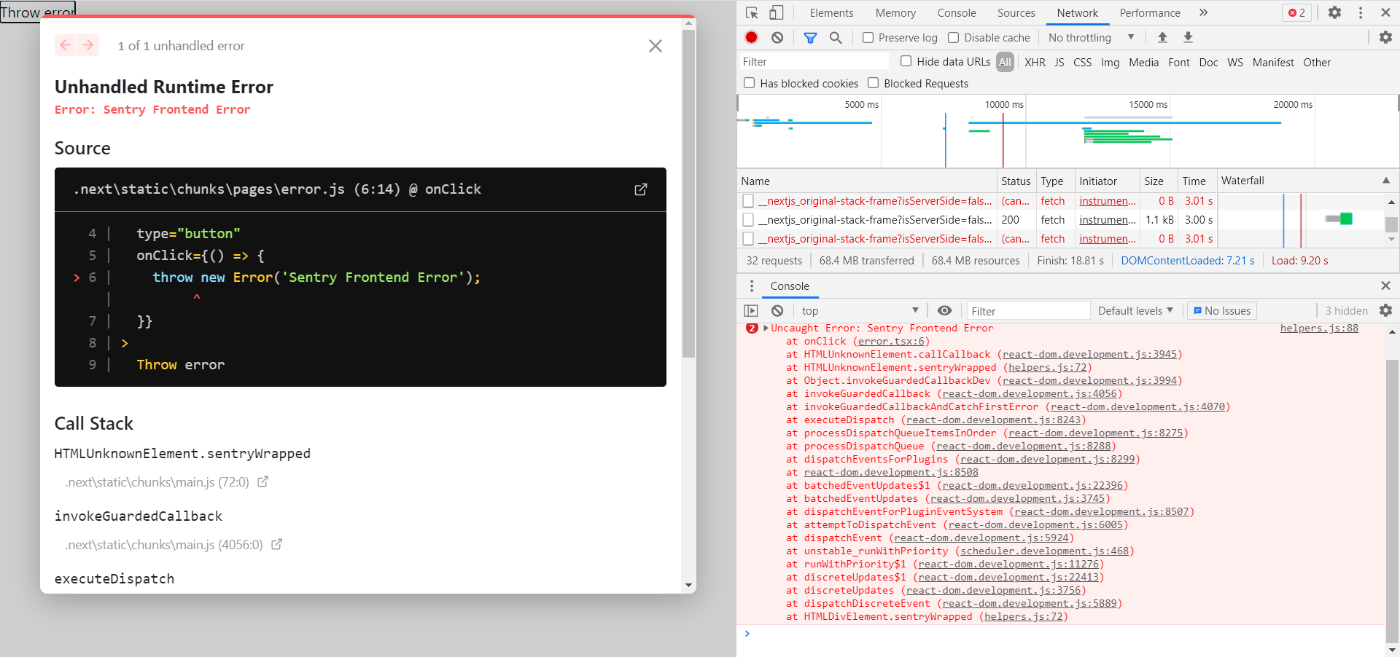Switch to the Console tab in top bar
Screen dimensions: 1400x657
point(956,13)
